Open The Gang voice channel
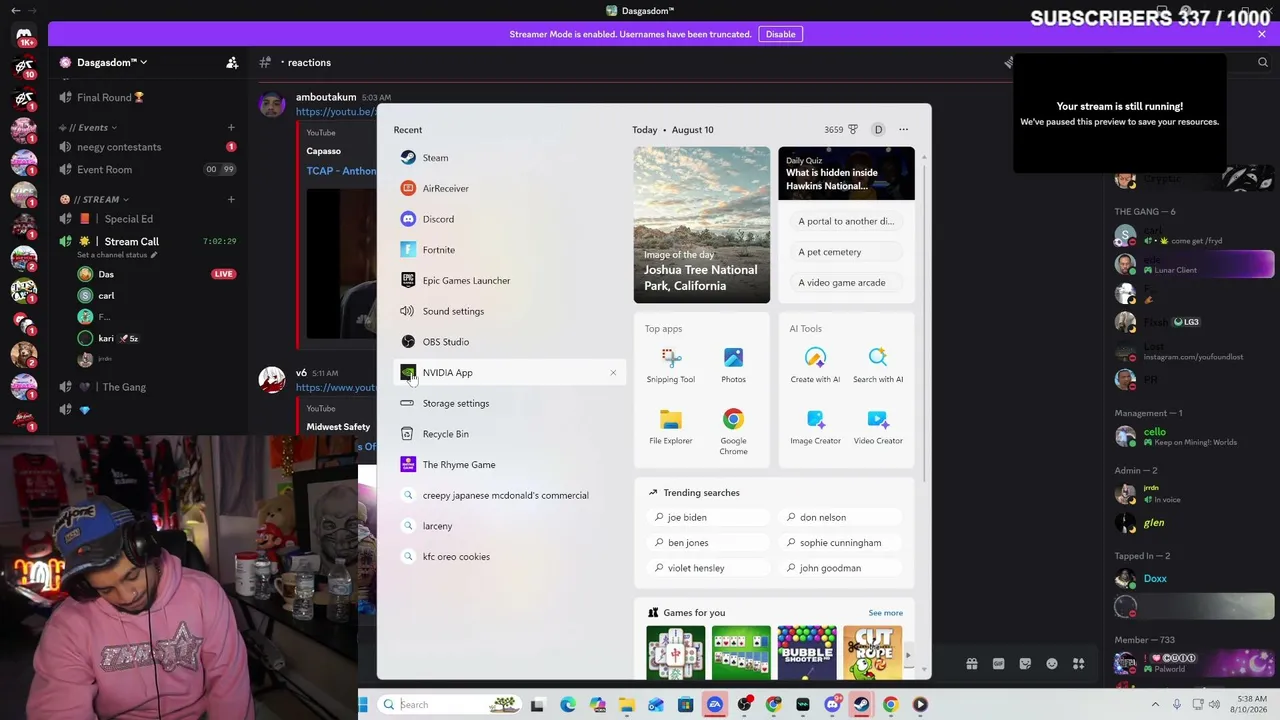 tap(147, 387)
